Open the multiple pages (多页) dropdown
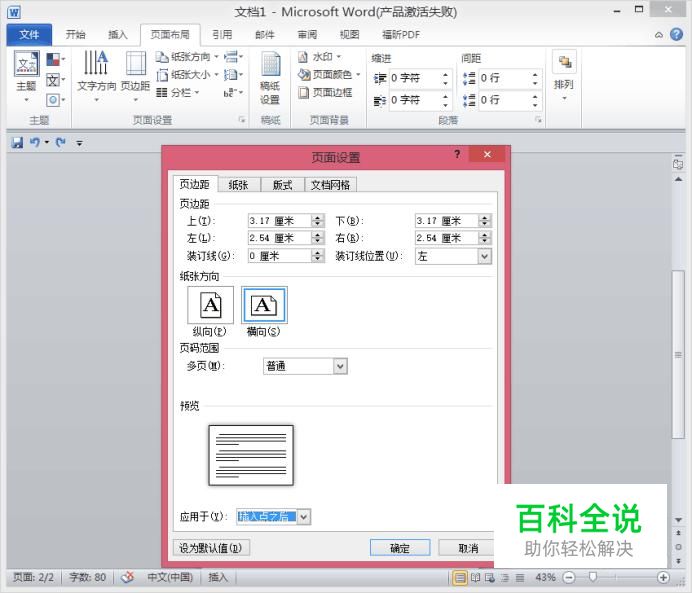 point(340,366)
